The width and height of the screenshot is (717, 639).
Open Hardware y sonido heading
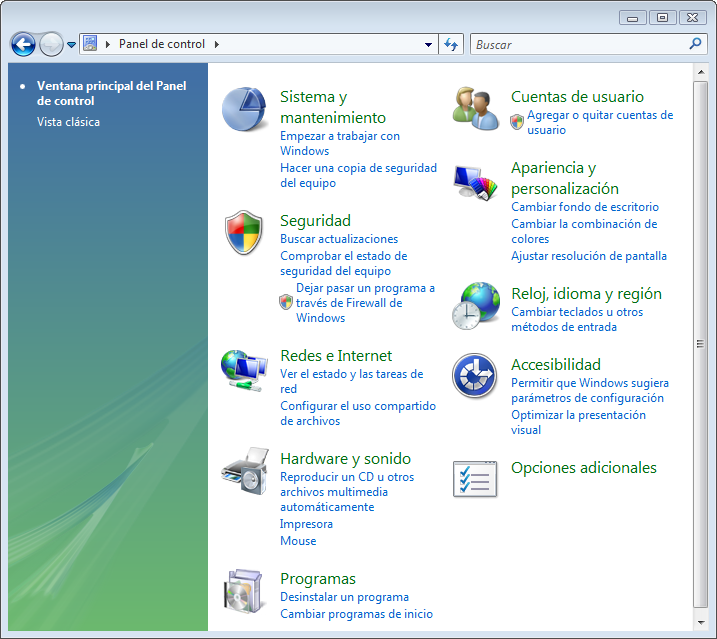(346, 458)
